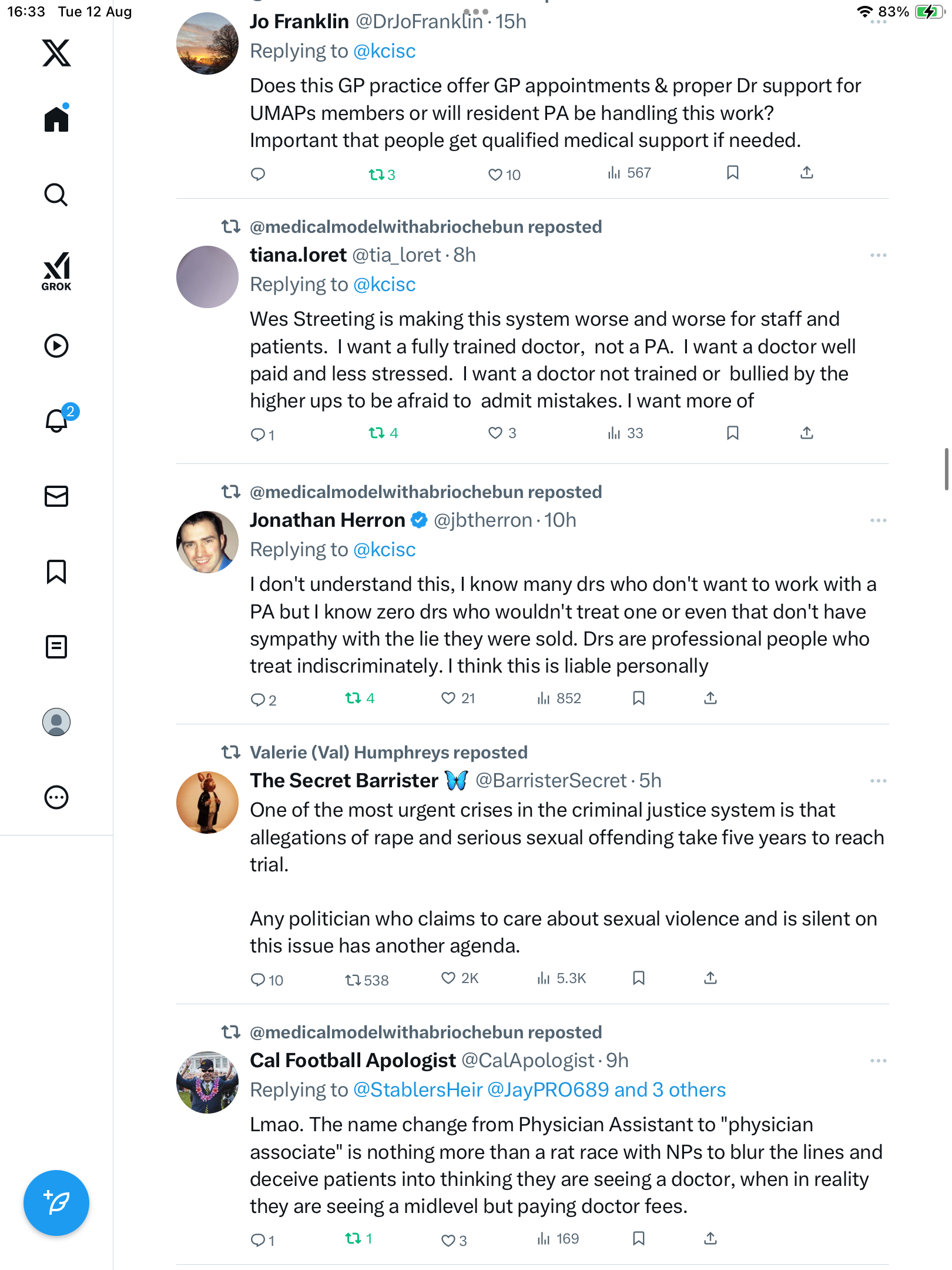This screenshot has height=1270, width=952.
Task: Open notifications bell with 2 badge
Action: click(57, 420)
